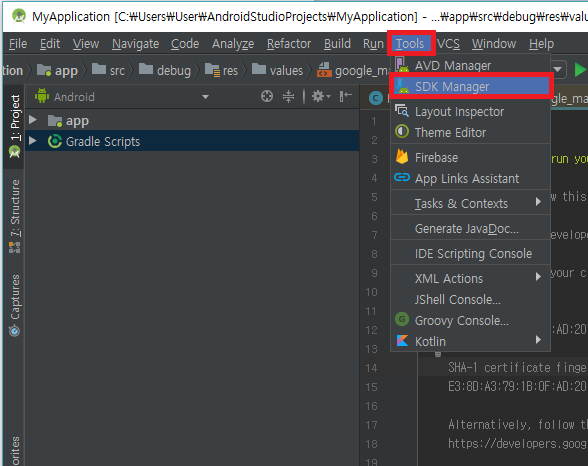Click the Theme Editor circle icon
The height and width of the screenshot is (466, 588).
(402, 132)
